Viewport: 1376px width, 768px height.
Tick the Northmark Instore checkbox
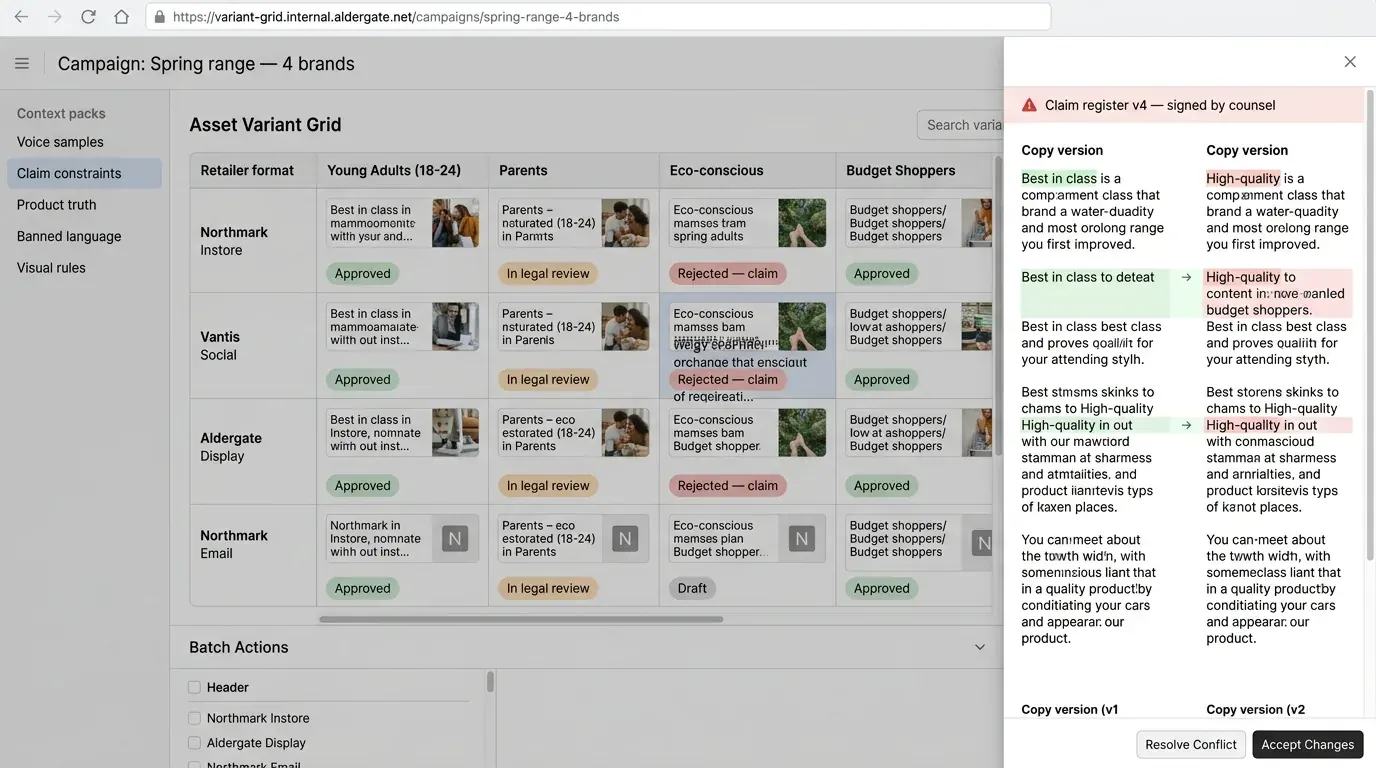[194, 718]
